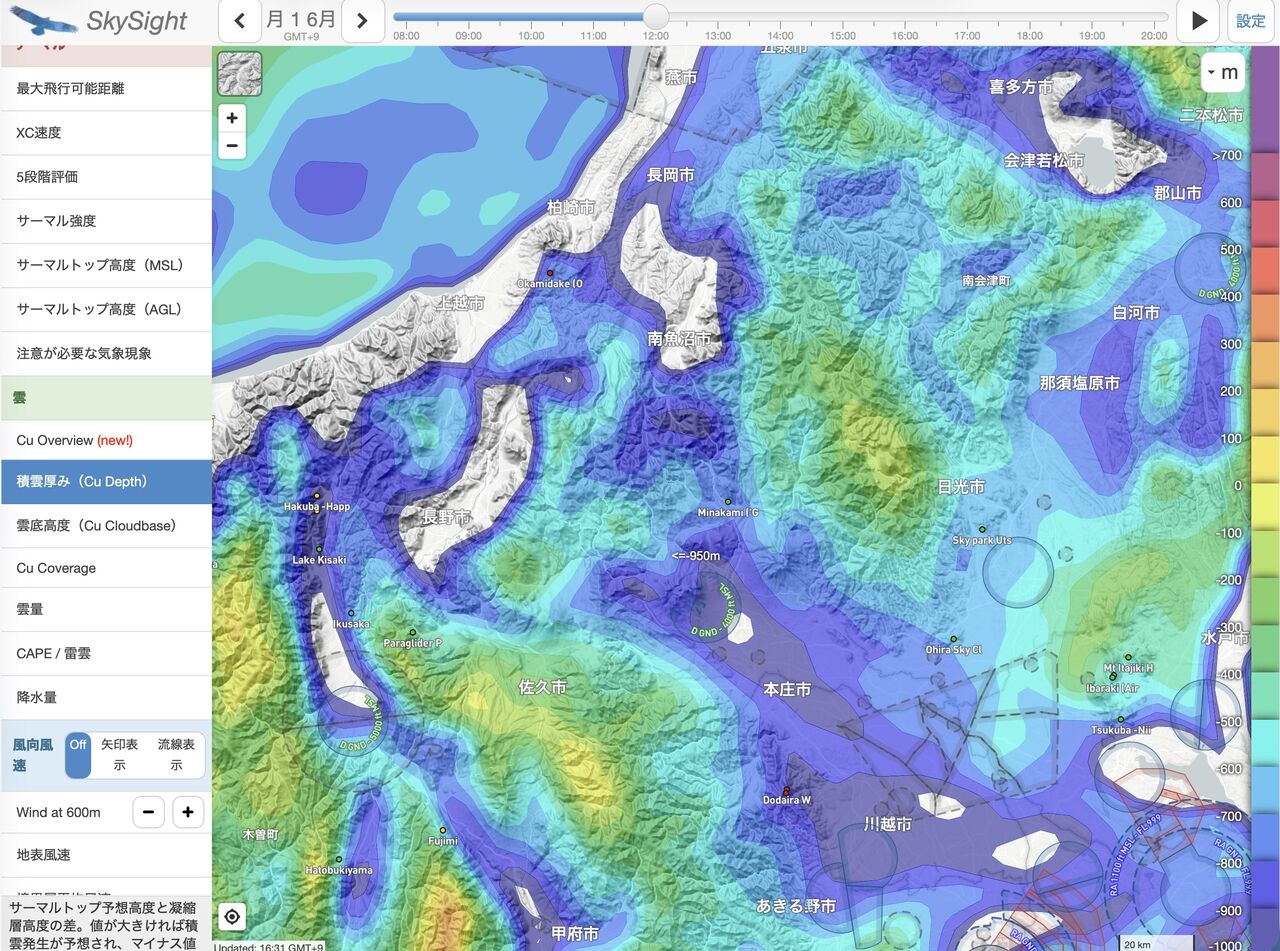The image size is (1280, 951).
Task: Click the Dodaira W site marker
Action: [x=787, y=791]
